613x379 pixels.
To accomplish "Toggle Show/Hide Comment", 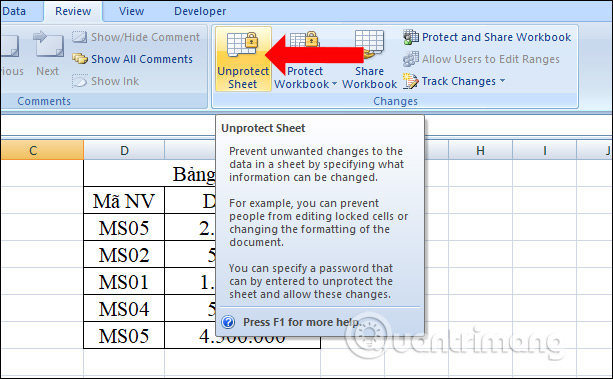I will coord(136,37).
